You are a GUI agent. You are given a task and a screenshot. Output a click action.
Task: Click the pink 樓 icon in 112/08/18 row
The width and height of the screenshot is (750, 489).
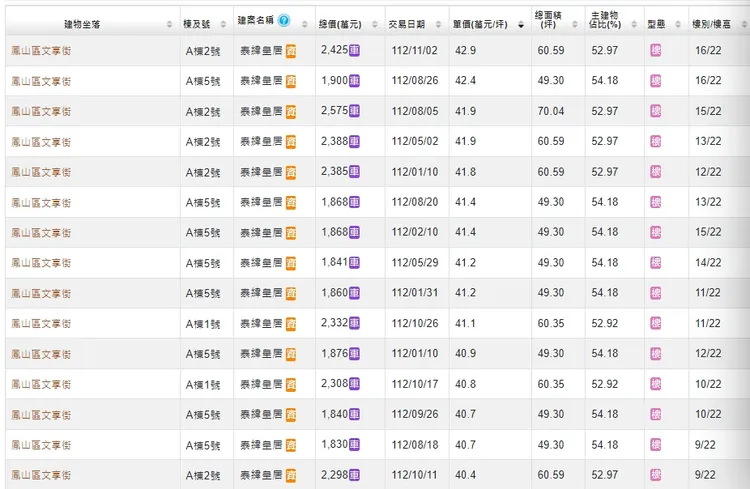656,445
